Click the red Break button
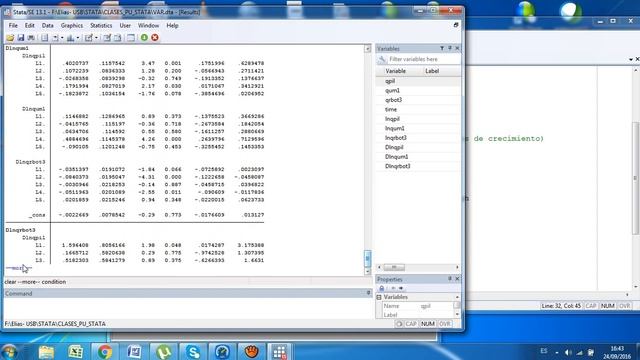The image size is (640, 360). point(155,38)
